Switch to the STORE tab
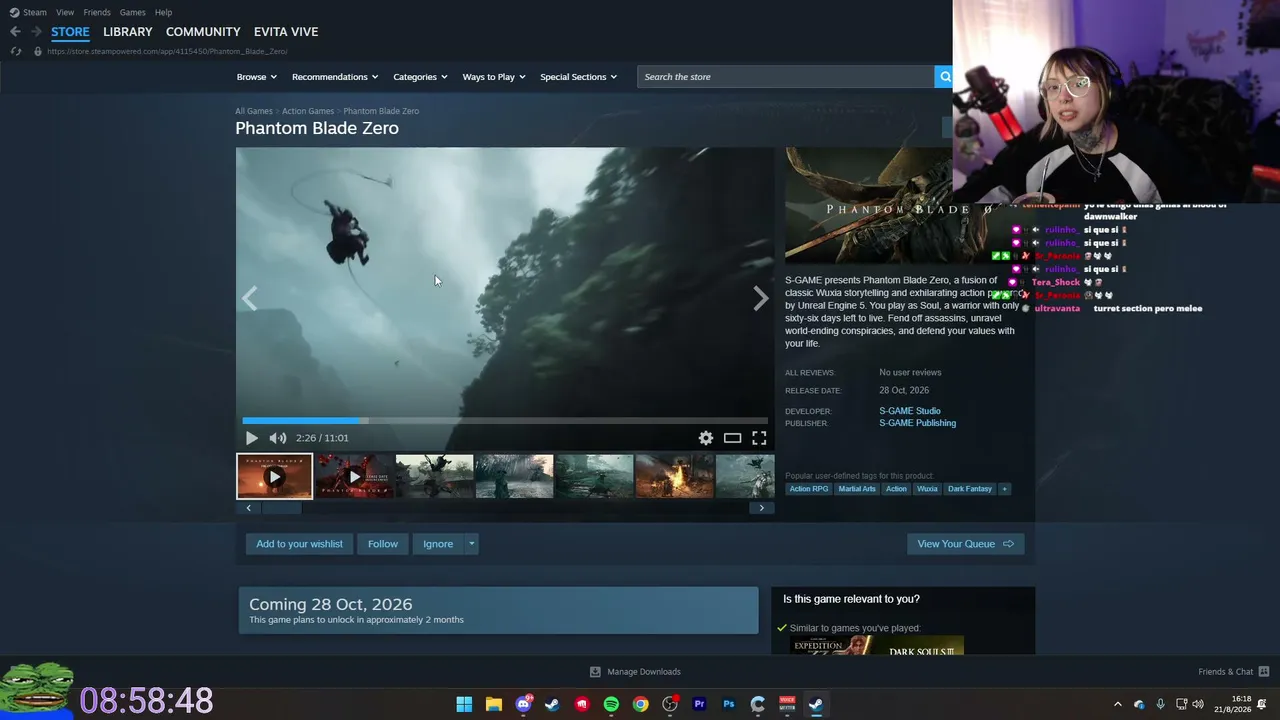This screenshot has width=1280, height=720. tap(70, 32)
